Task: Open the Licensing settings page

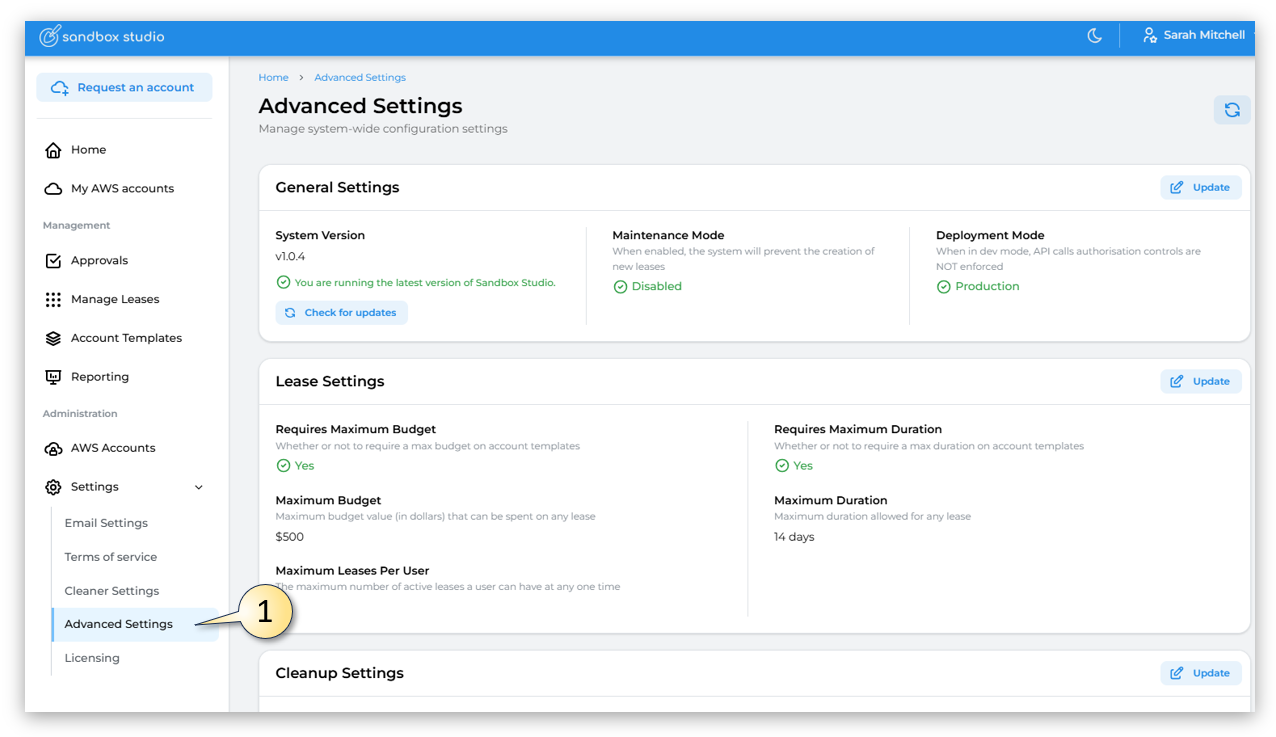Action: coord(92,658)
